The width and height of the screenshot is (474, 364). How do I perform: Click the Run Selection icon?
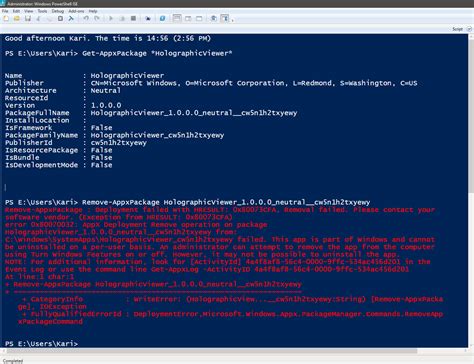pos(122,18)
